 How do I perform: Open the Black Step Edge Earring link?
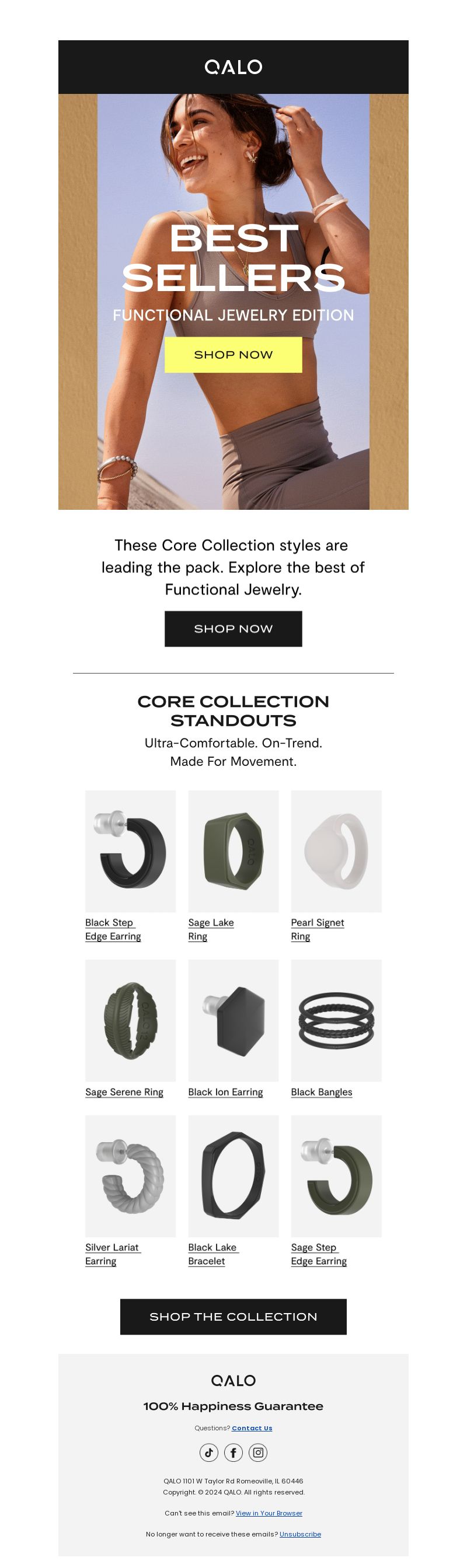point(113,929)
